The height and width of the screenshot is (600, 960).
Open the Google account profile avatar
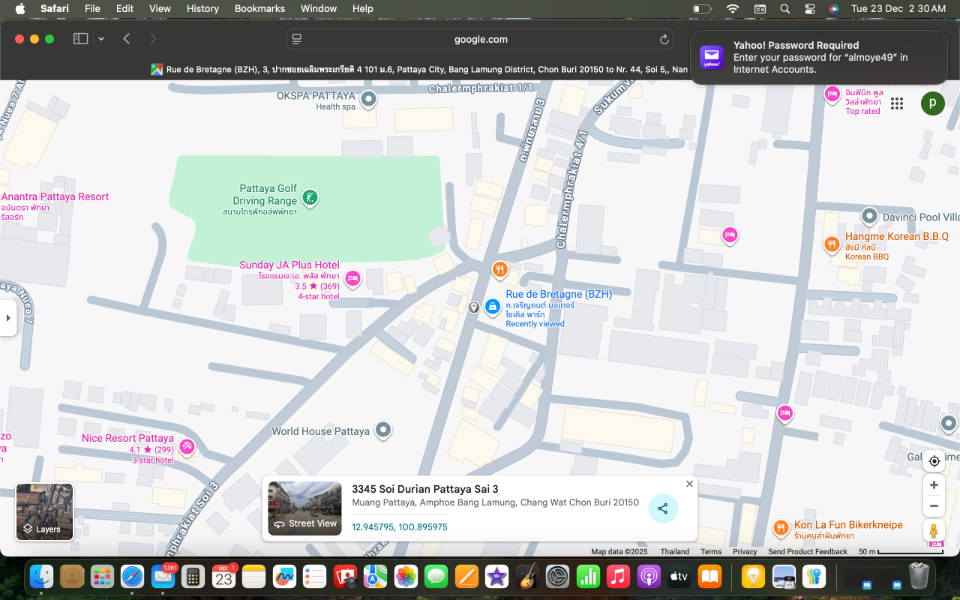pos(932,103)
